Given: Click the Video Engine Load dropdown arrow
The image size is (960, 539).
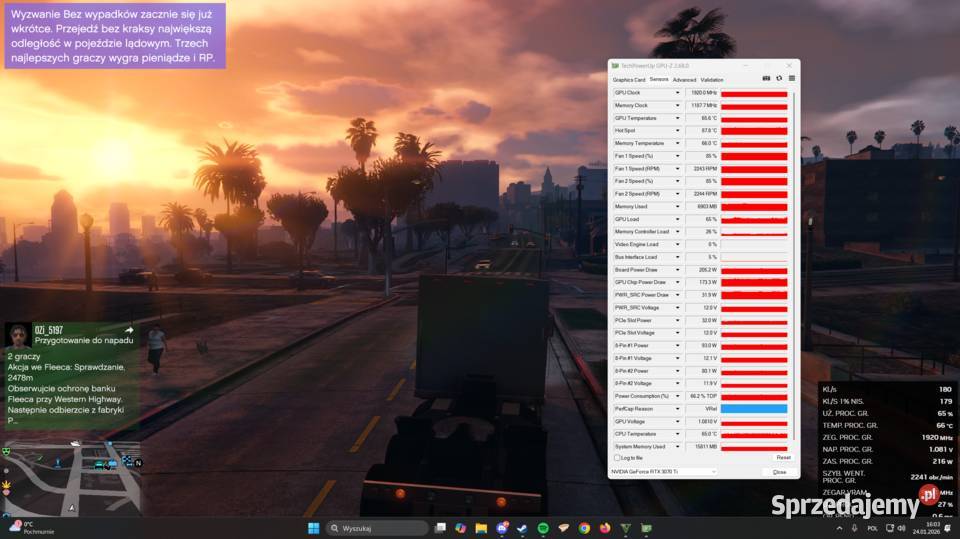Looking at the screenshot, I should [677, 244].
